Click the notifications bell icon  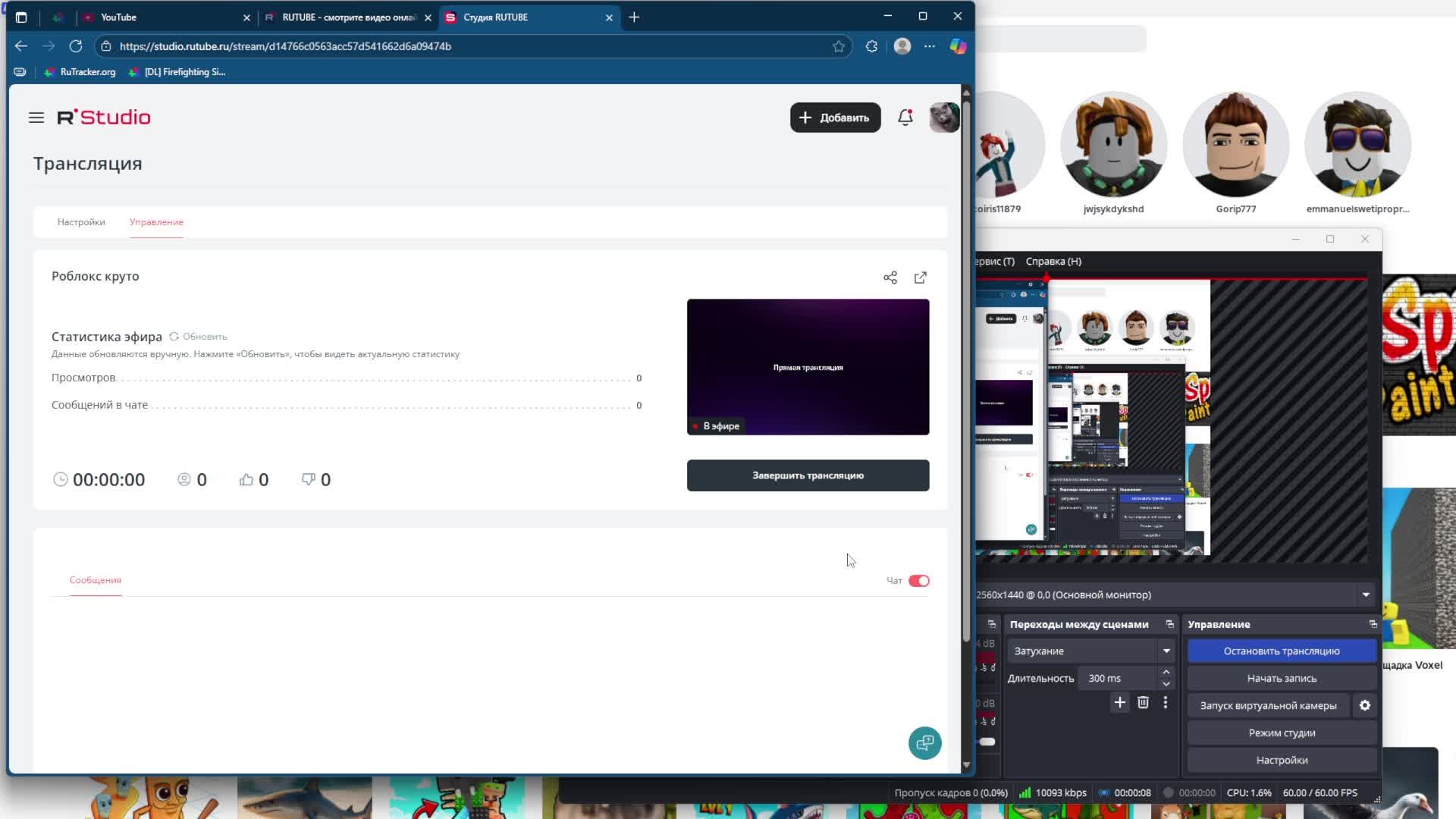pyautogui.click(x=905, y=118)
